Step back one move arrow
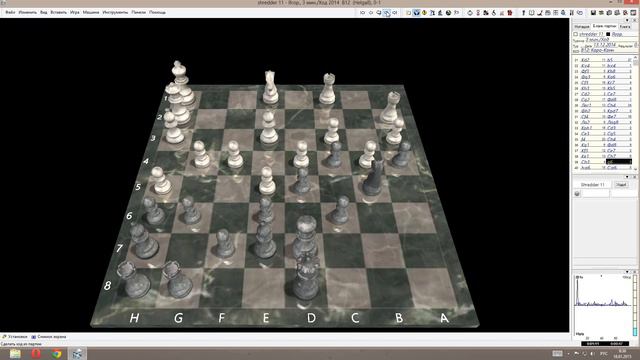This screenshot has height=360, width=640. 371,13
